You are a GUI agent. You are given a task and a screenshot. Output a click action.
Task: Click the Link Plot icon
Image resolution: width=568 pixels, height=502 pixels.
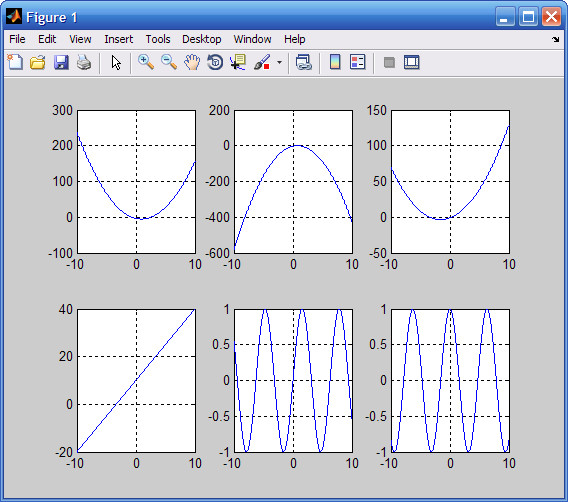click(x=304, y=62)
